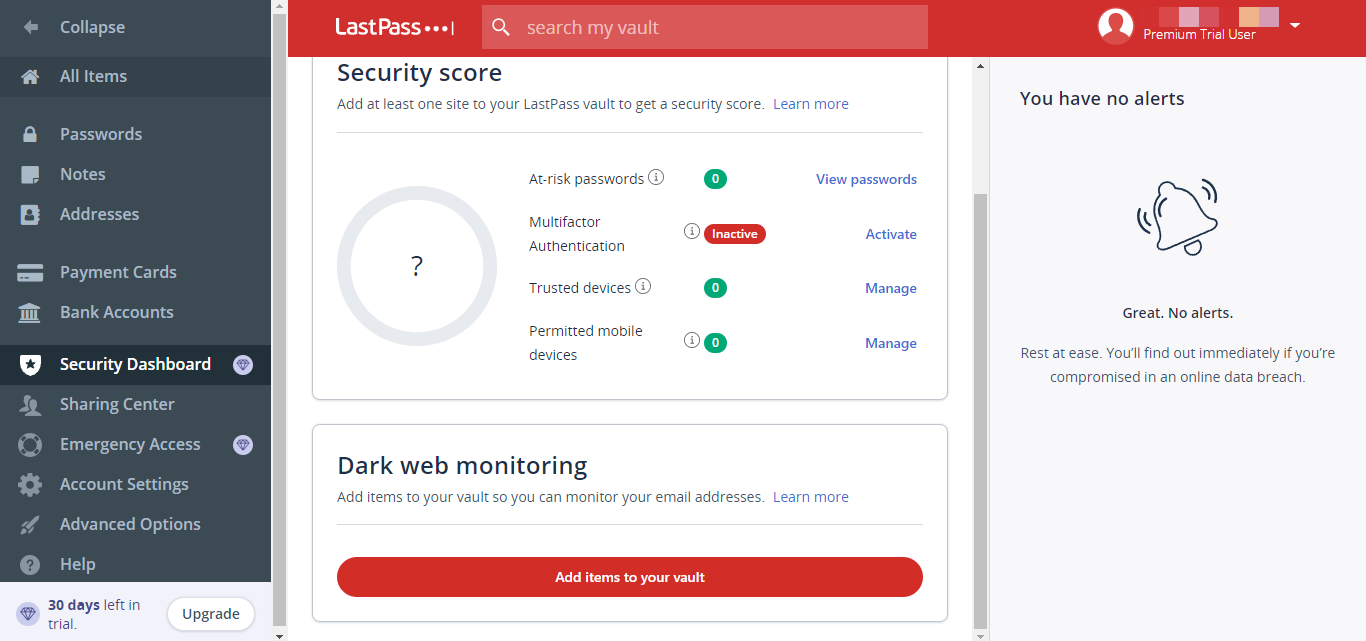Click the user avatar icon in header
Screen dimensions: 1366x641
[x=1115, y=26]
